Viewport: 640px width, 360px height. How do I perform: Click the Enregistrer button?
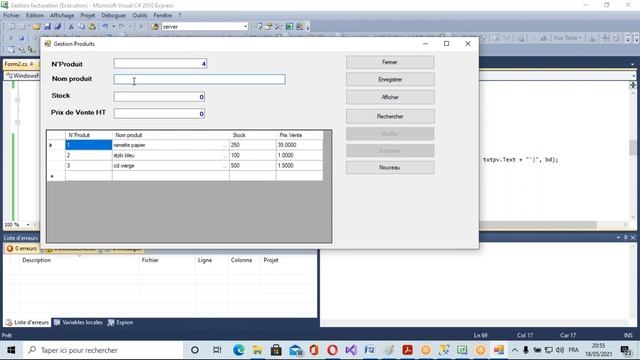[x=390, y=80]
